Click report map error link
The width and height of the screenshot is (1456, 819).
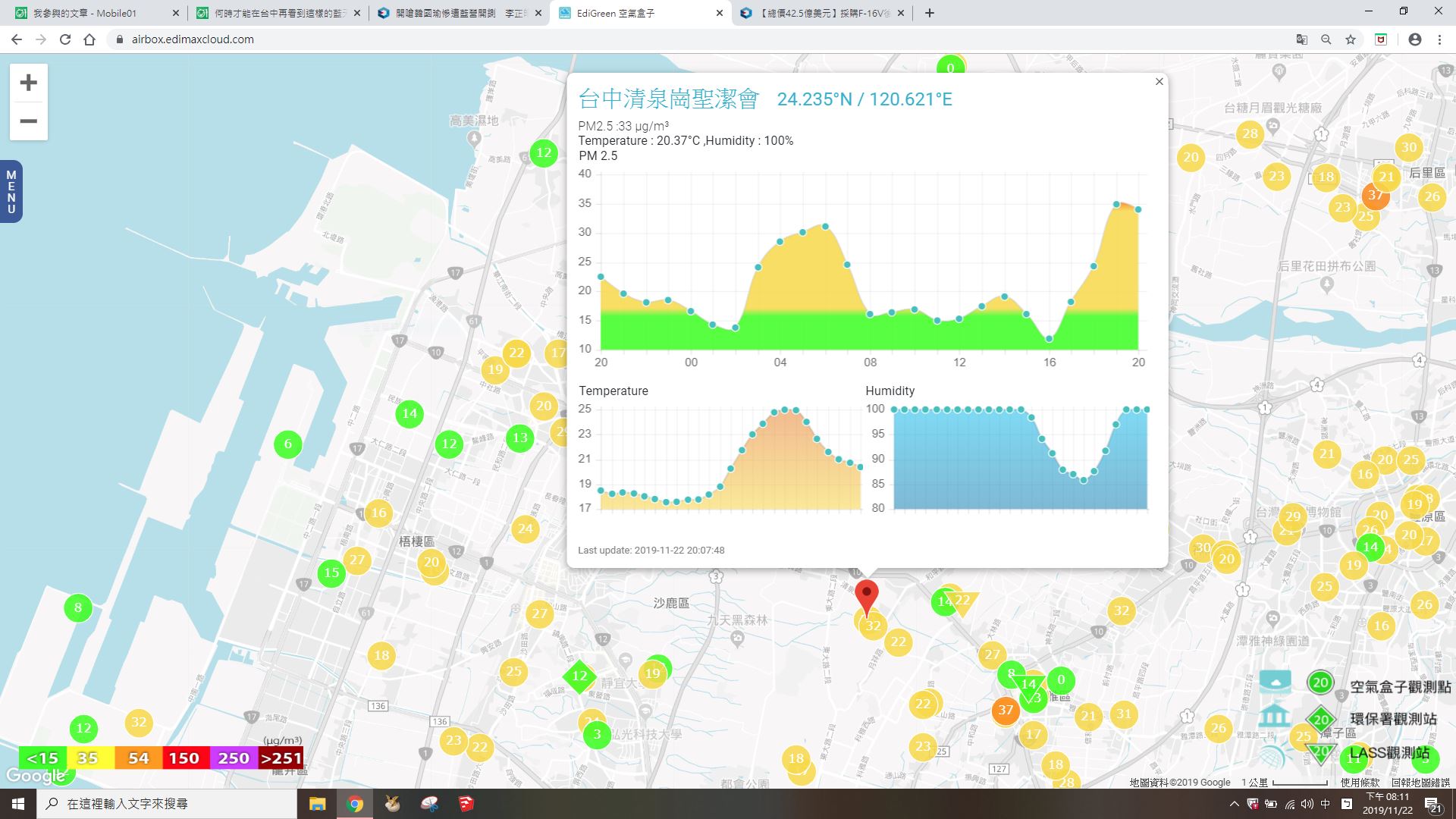(1420, 783)
